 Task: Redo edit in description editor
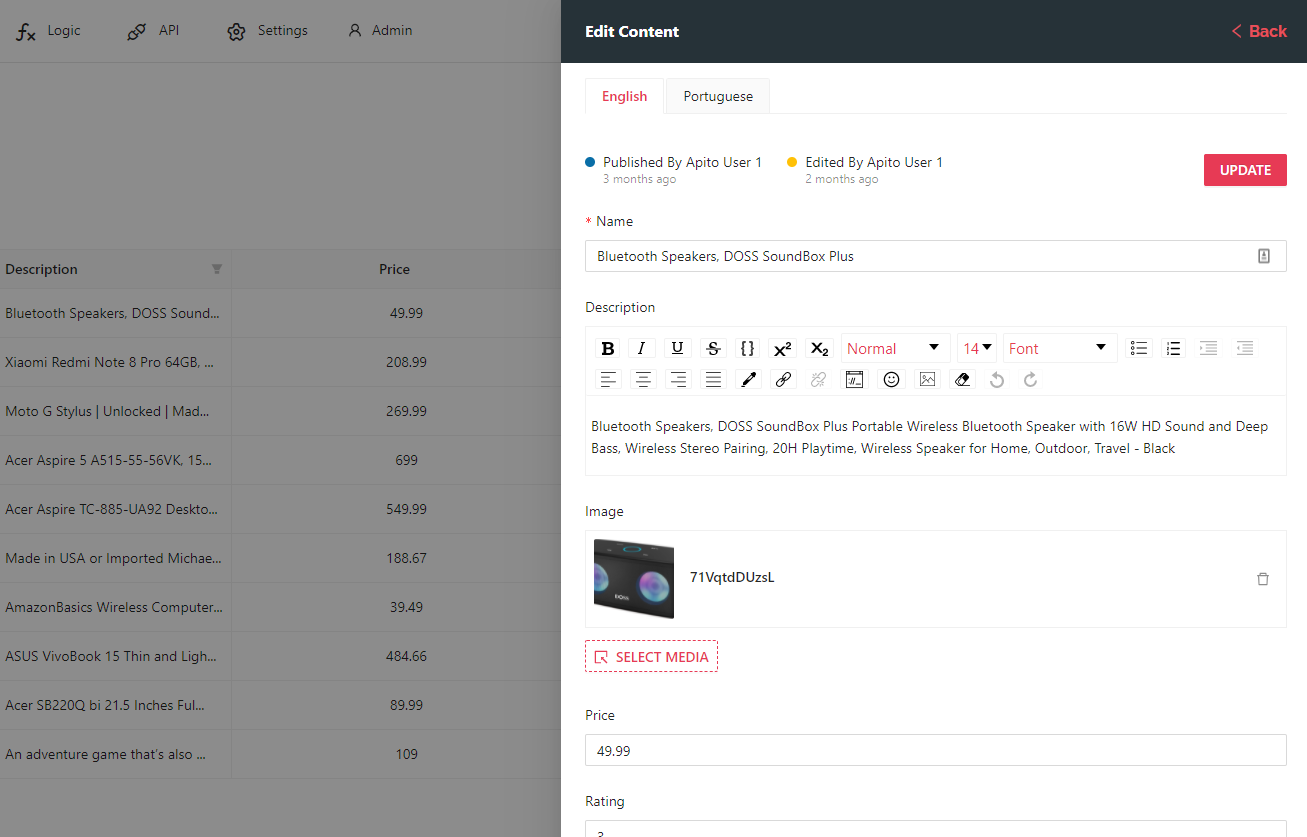[1031, 379]
